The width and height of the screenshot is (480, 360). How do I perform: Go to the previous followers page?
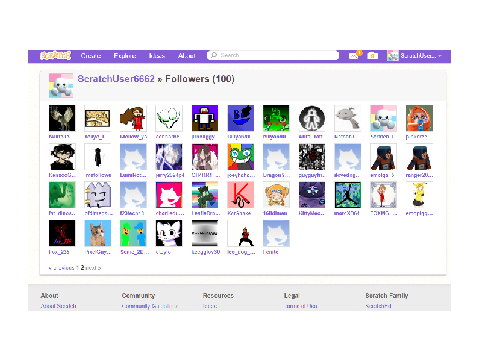(61, 268)
